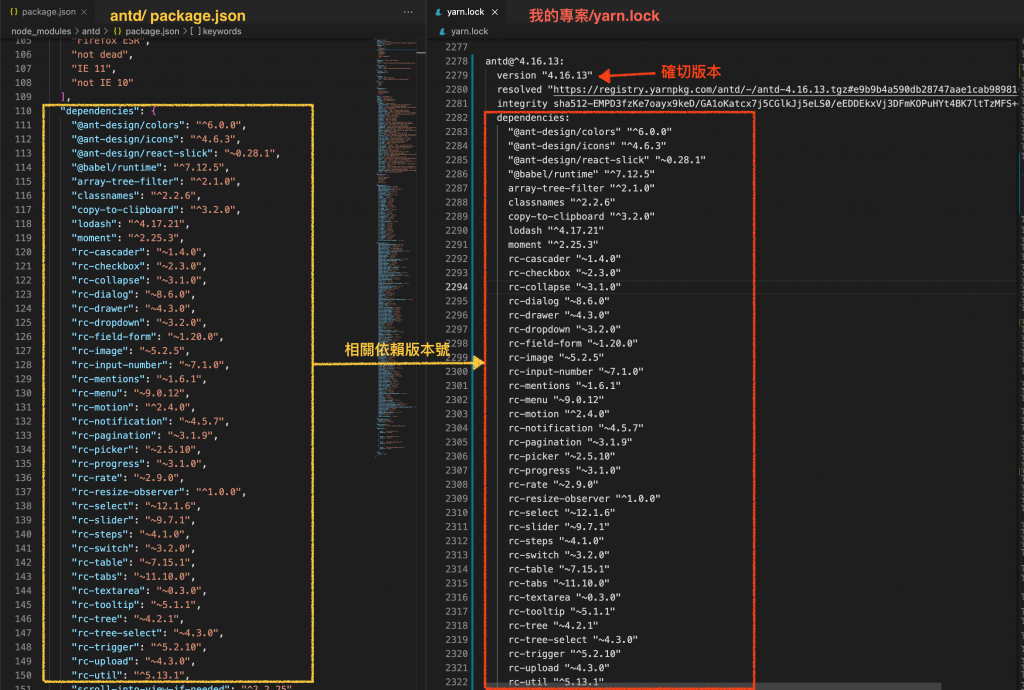Click rc-collapse "~3.1.0" in yarn.lock
The image size is (1024, 690).
[564, 287]
